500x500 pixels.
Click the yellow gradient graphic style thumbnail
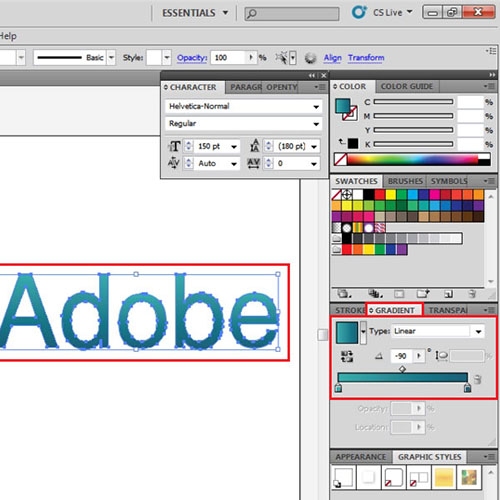tap(444, 478)
